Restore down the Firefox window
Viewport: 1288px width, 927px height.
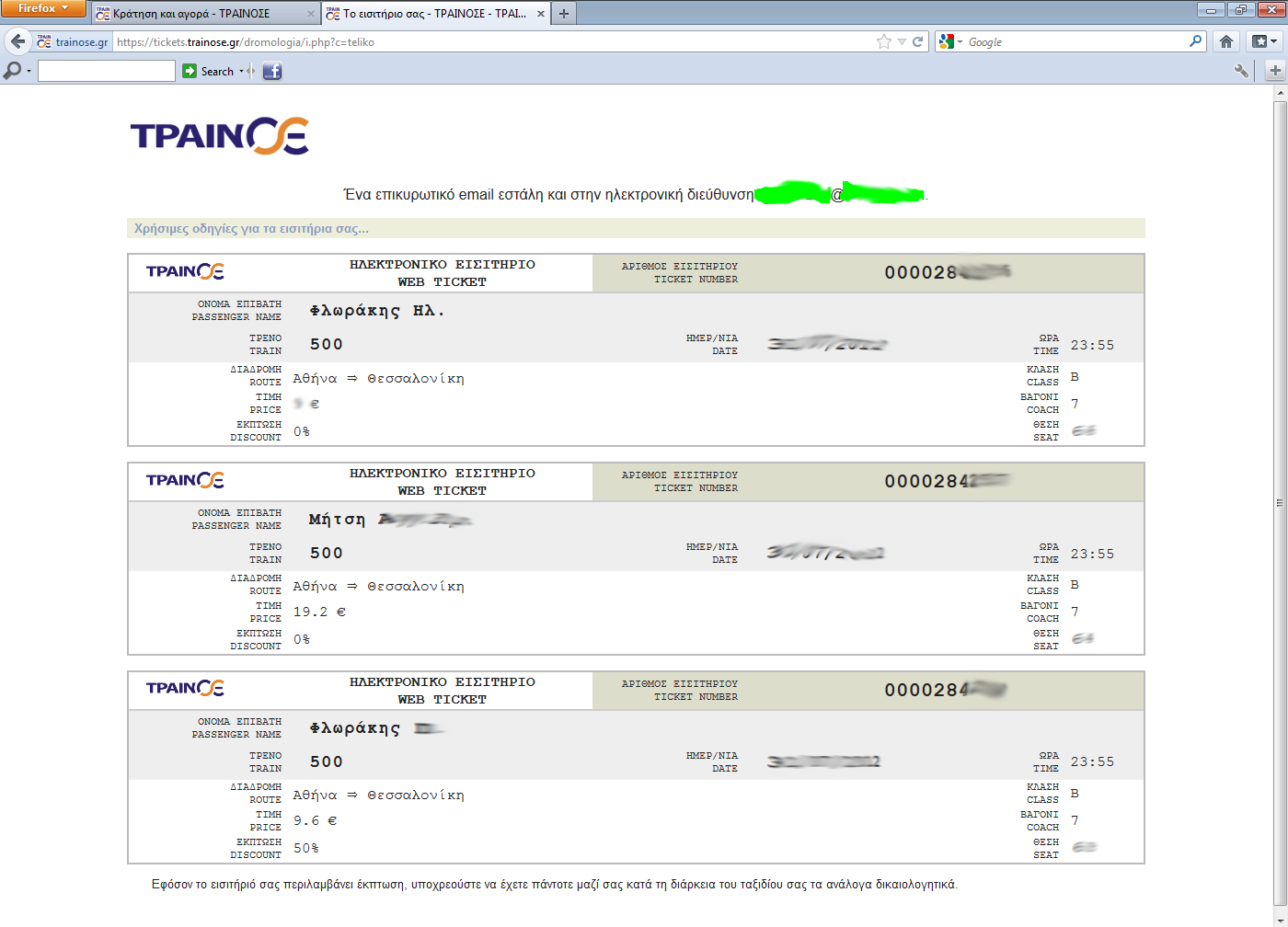pyautogui.click(x=1240, y=9)
